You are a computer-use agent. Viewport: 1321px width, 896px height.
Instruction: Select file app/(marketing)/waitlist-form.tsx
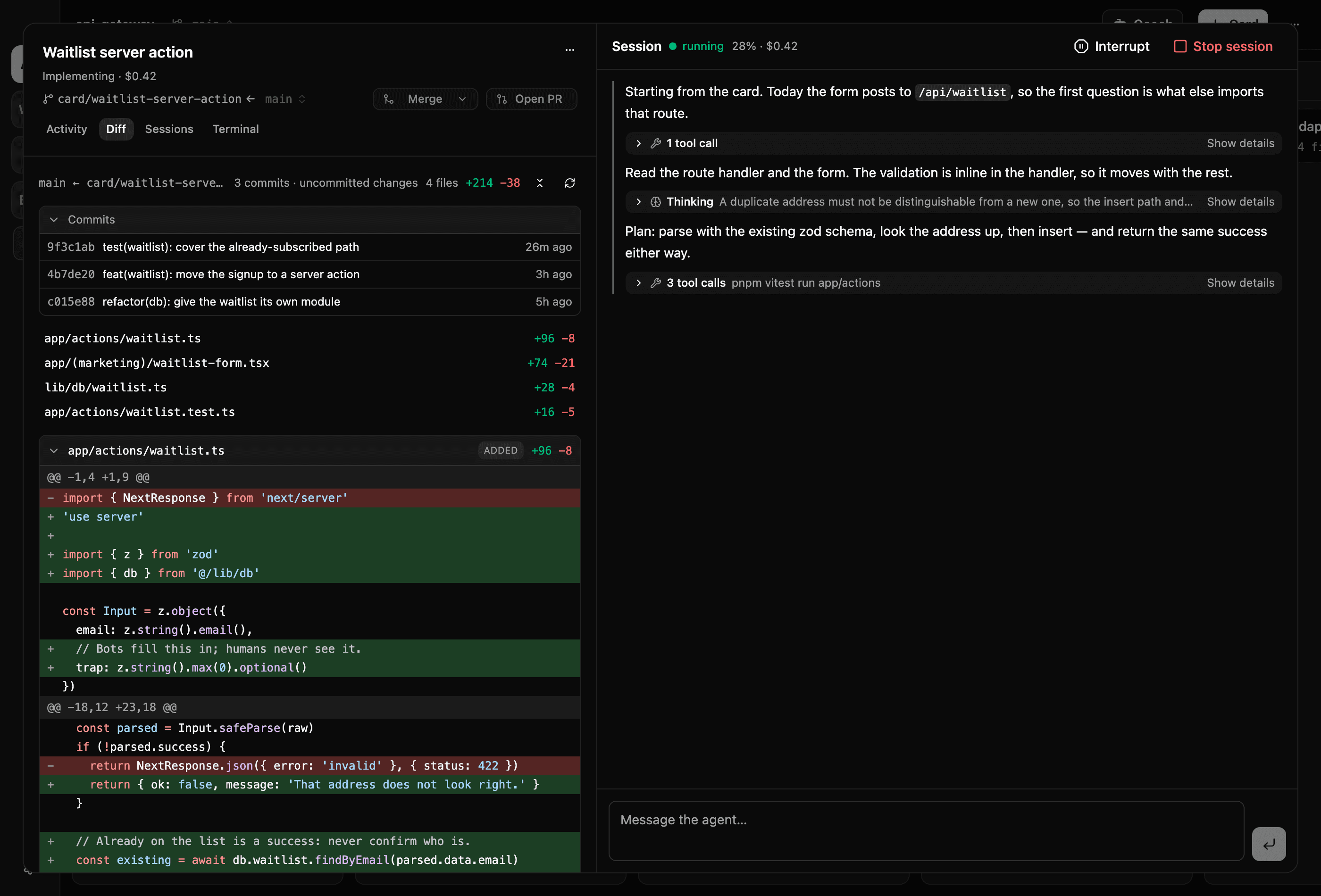(x=310, y=363)
